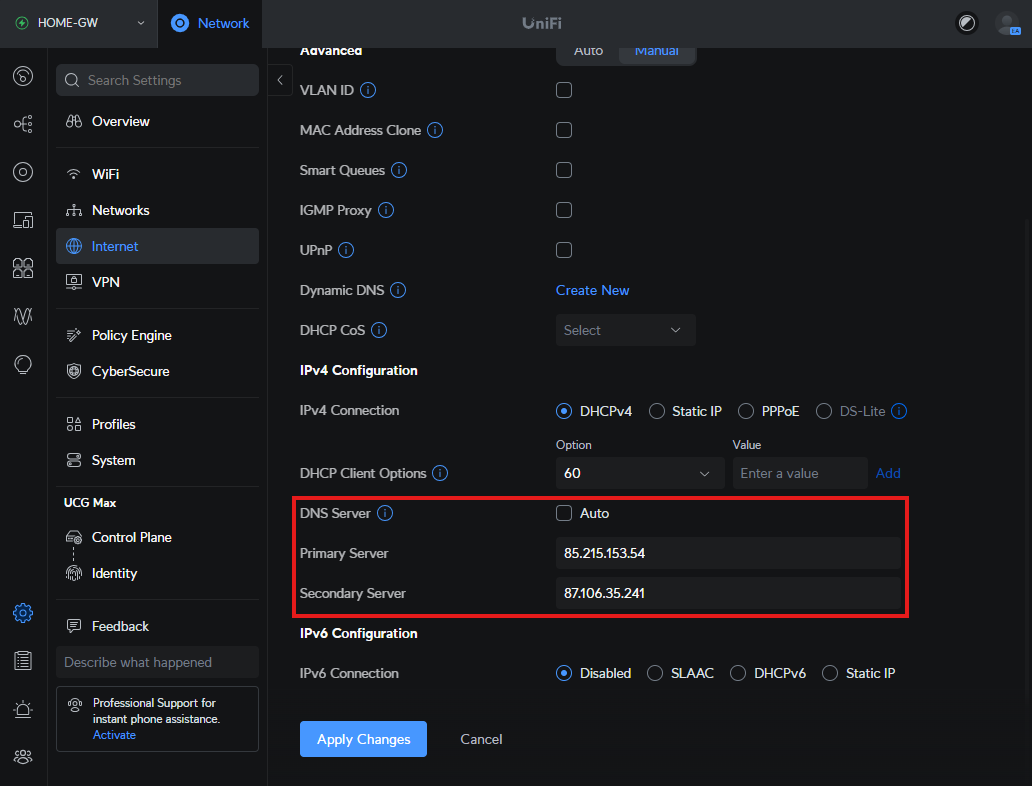Open the alarm notifications siren icon

pos(23,709)
